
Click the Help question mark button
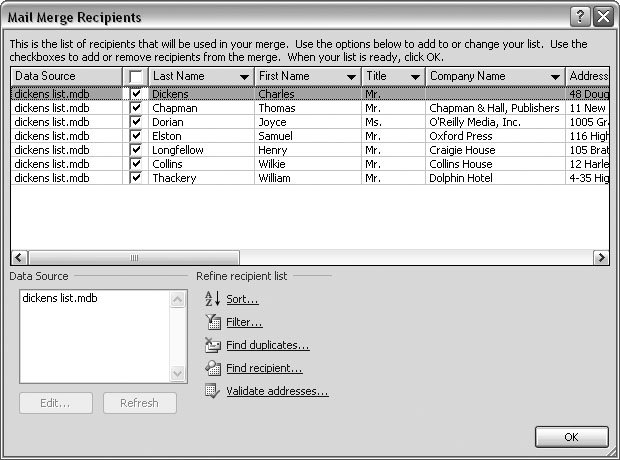pyautogui.click(x=580, y=17)
